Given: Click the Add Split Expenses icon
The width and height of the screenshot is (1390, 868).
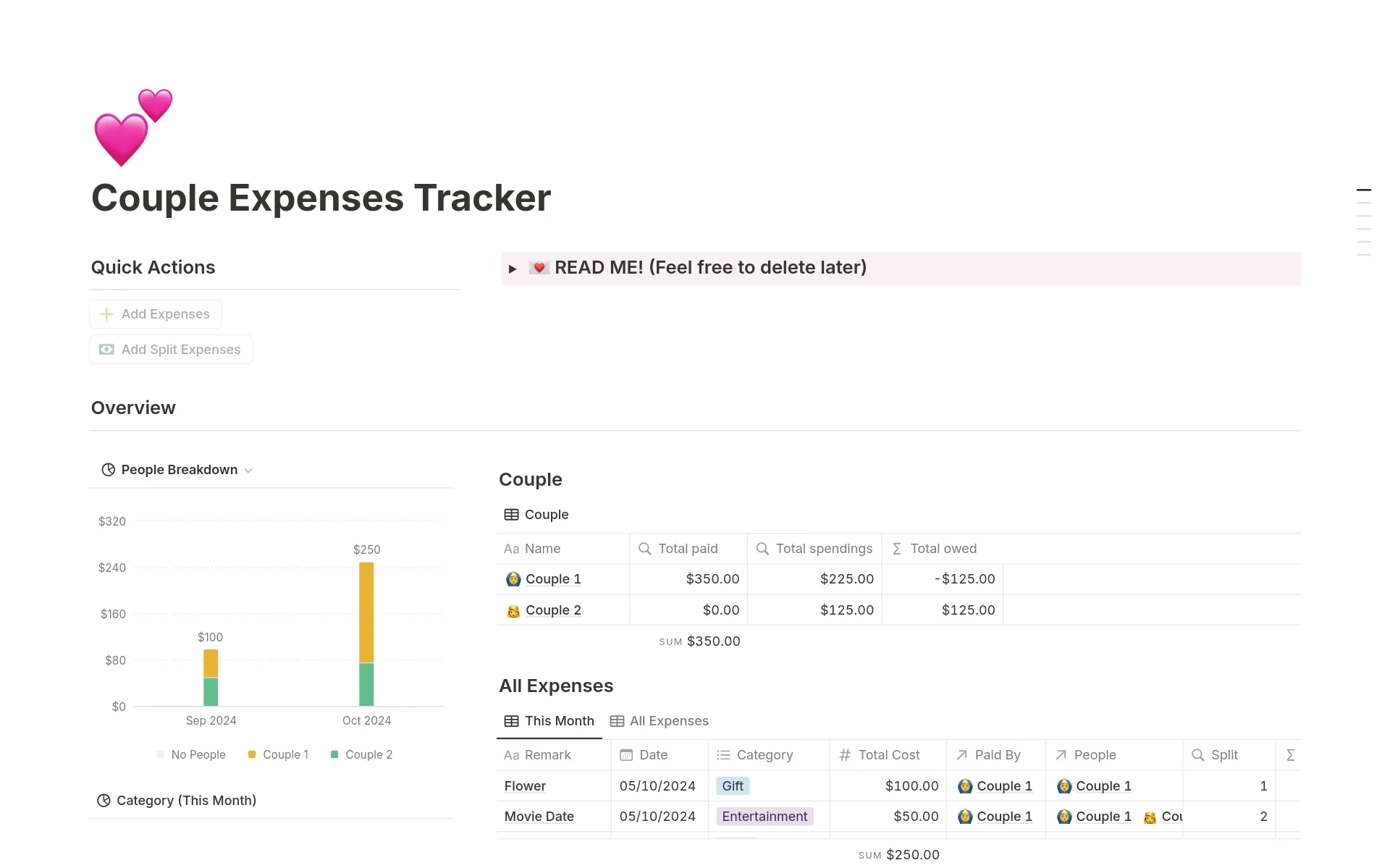Looking at the screenshot, I should (107, 349).
